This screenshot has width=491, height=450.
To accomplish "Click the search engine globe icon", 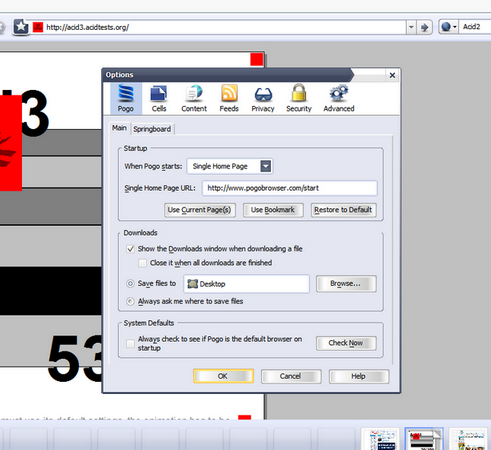I will tap(446, 27).
